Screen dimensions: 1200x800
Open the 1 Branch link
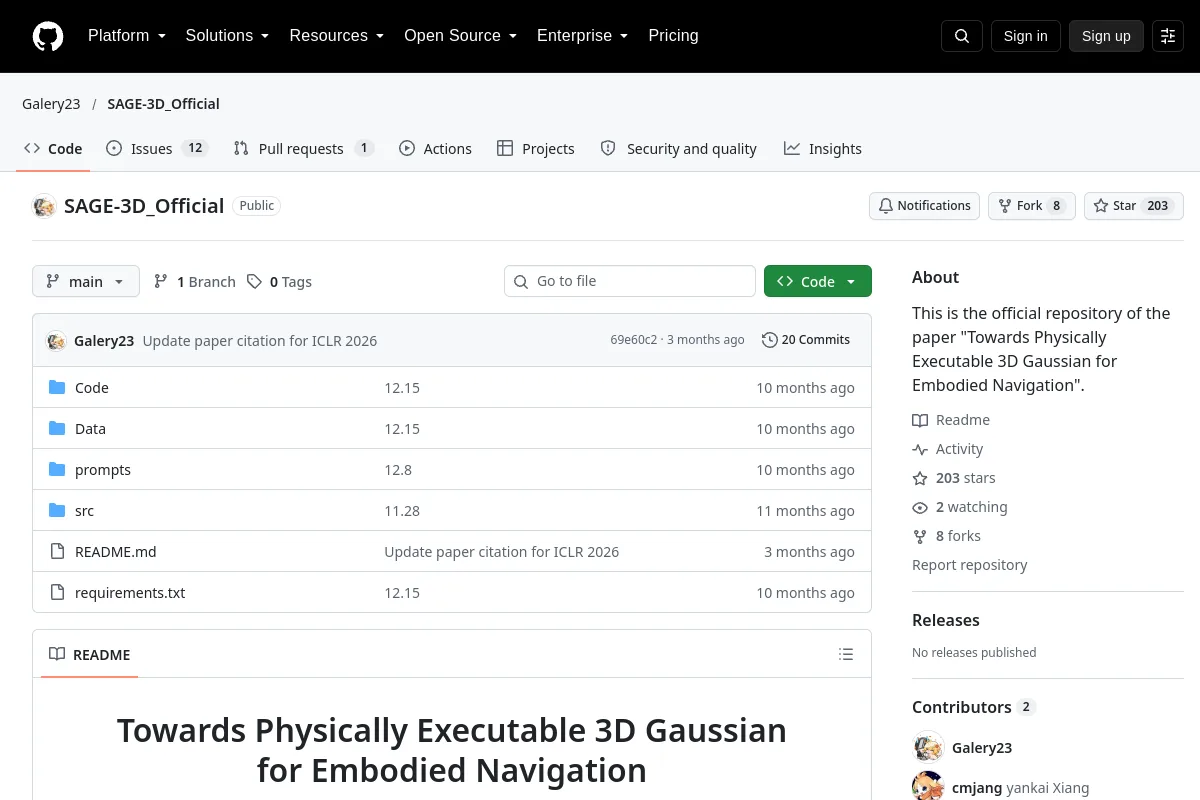[x=195, y=282]
